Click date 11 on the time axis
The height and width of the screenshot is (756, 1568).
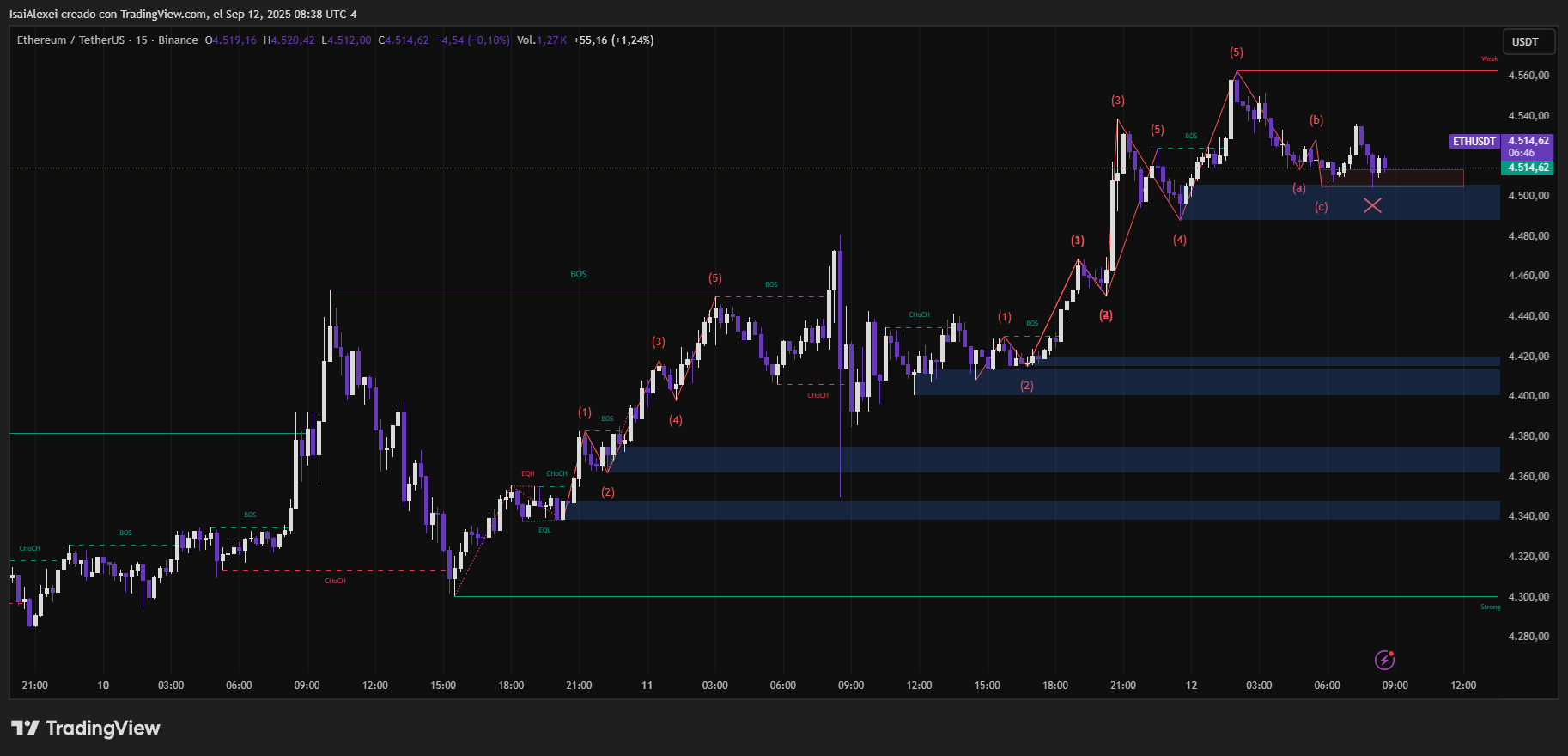pyautogui.click(x=647, y=686)
